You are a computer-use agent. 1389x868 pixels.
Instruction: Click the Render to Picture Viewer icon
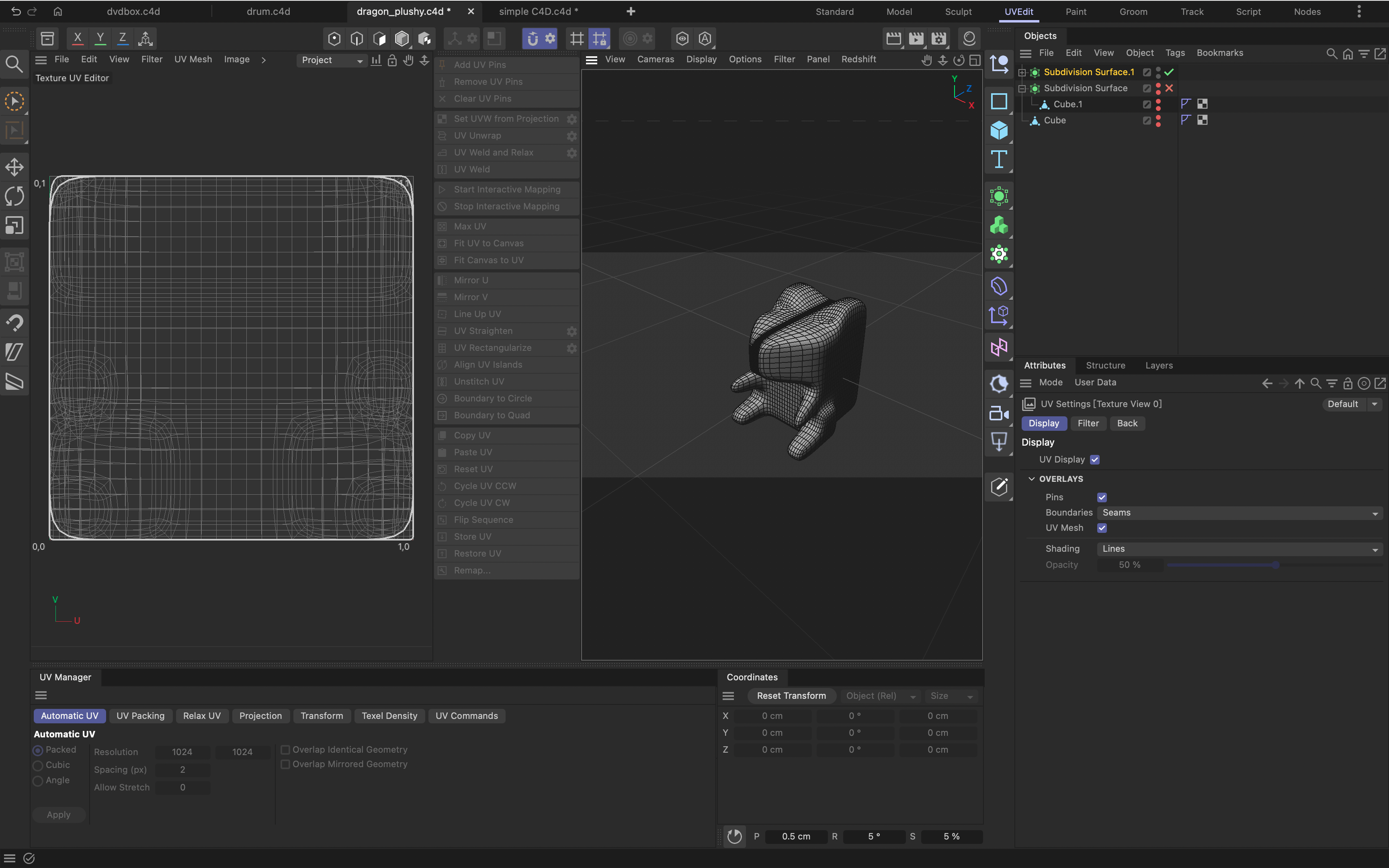point(916,39)
